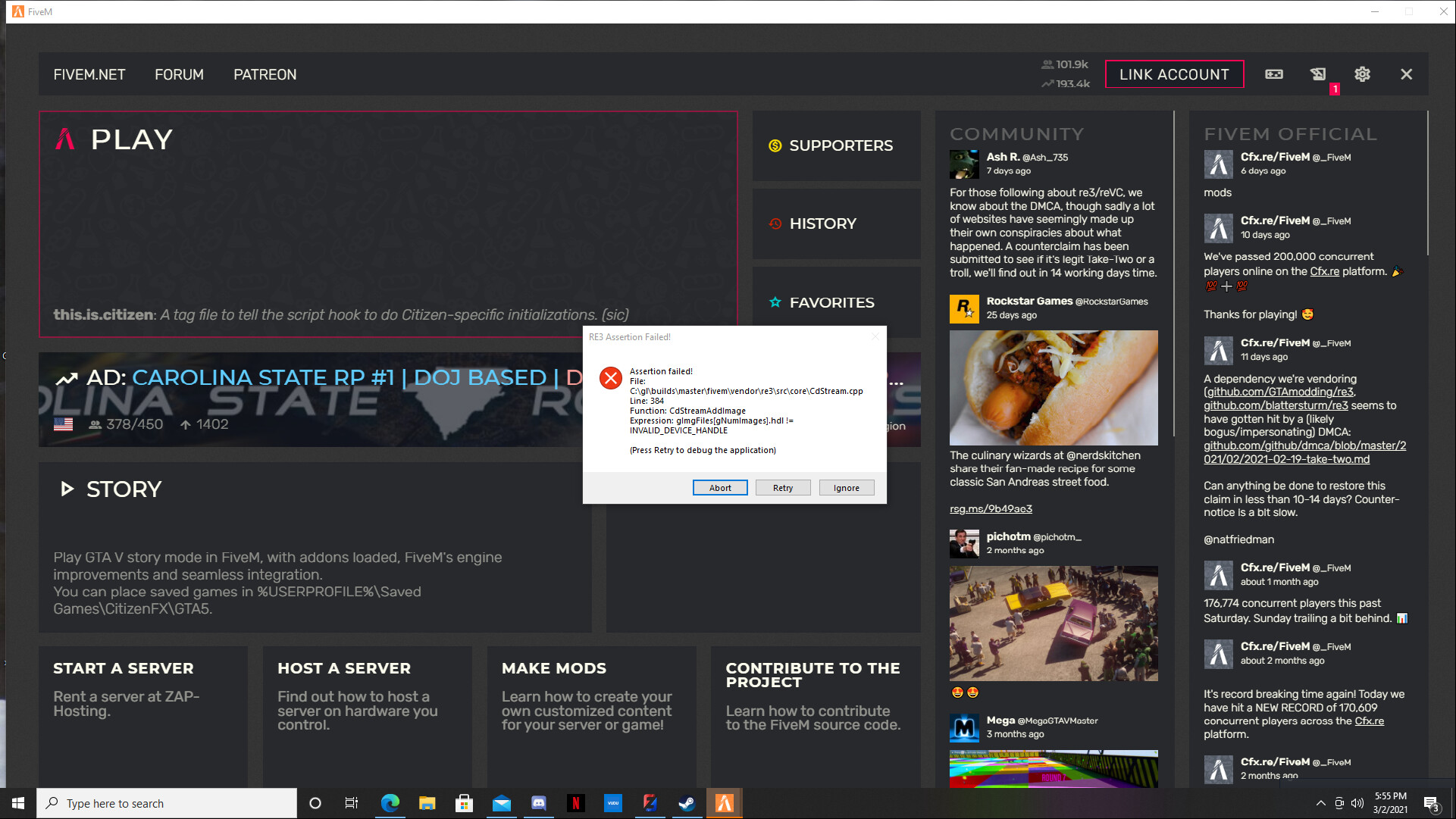The image size is (1456, 819).
Task: Click the red error icon in assertion dialog
Action: (x=611, y=377)
